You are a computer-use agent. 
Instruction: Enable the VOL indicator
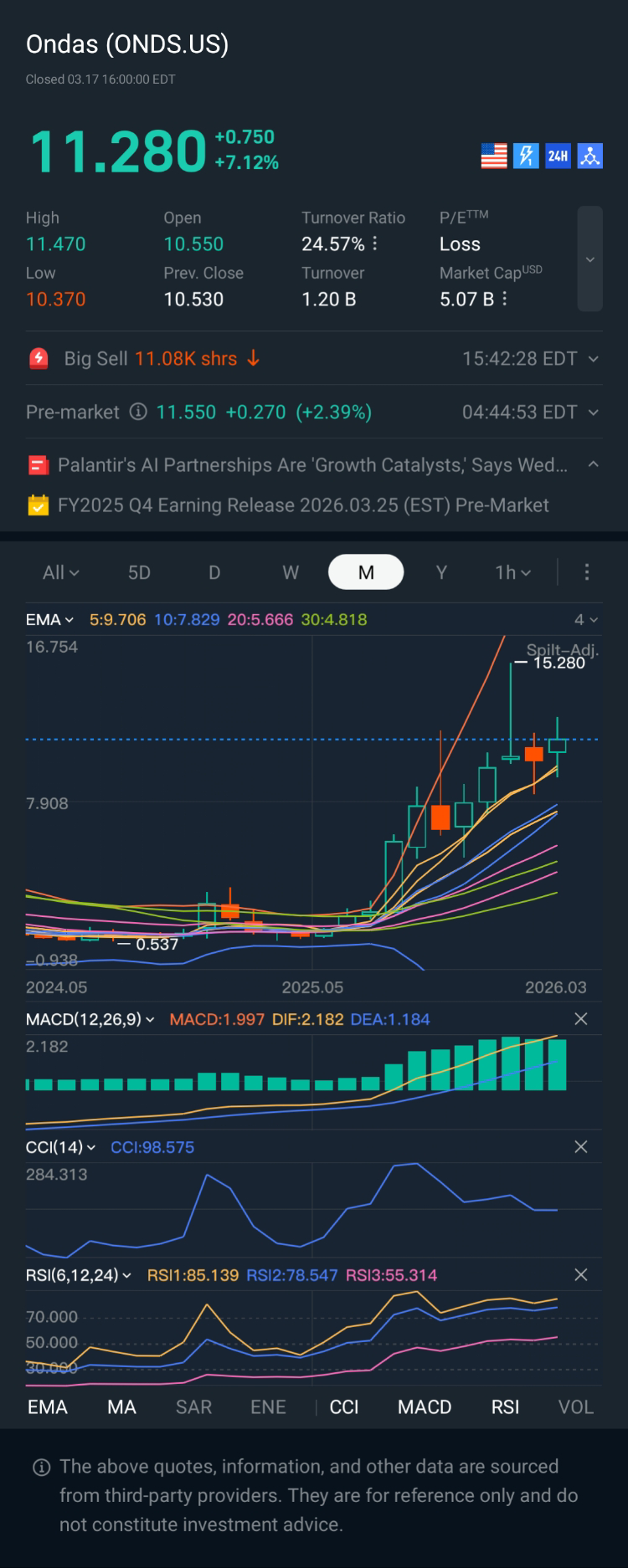(575, 1407)
